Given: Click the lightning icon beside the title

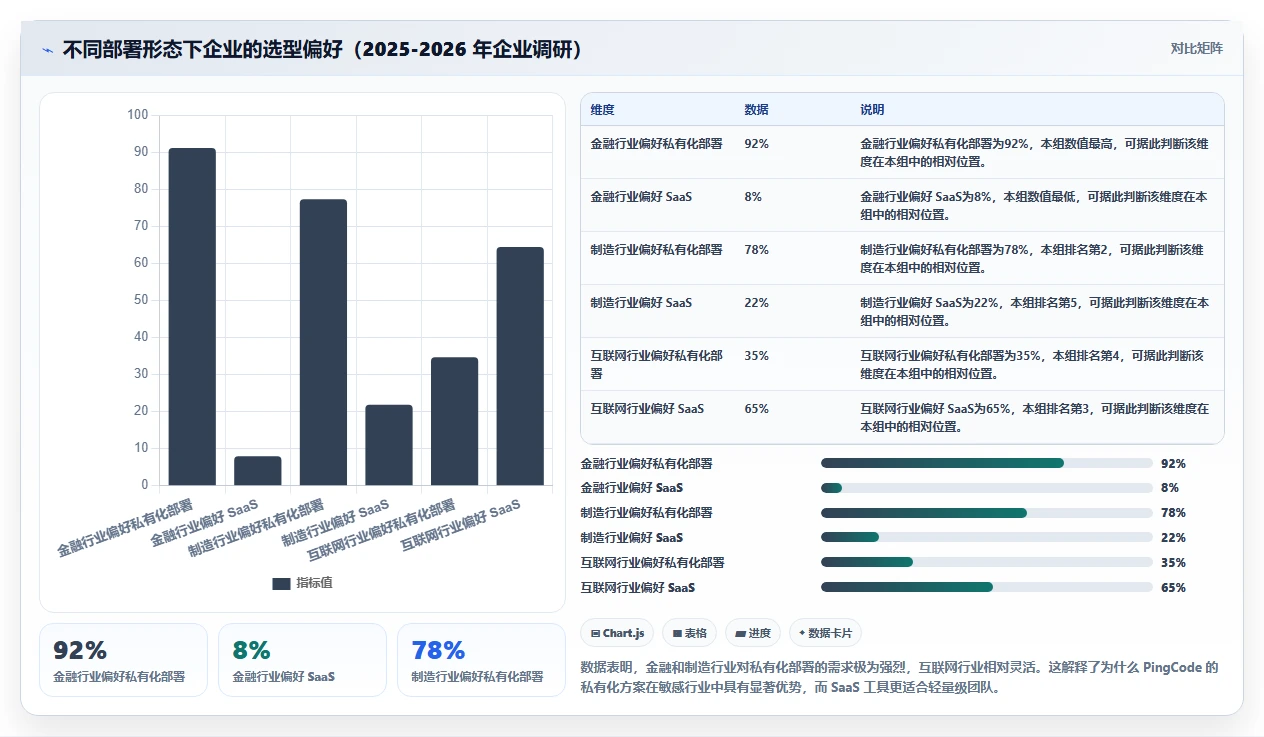Looking at the screenshot, I should pos(47,49).
